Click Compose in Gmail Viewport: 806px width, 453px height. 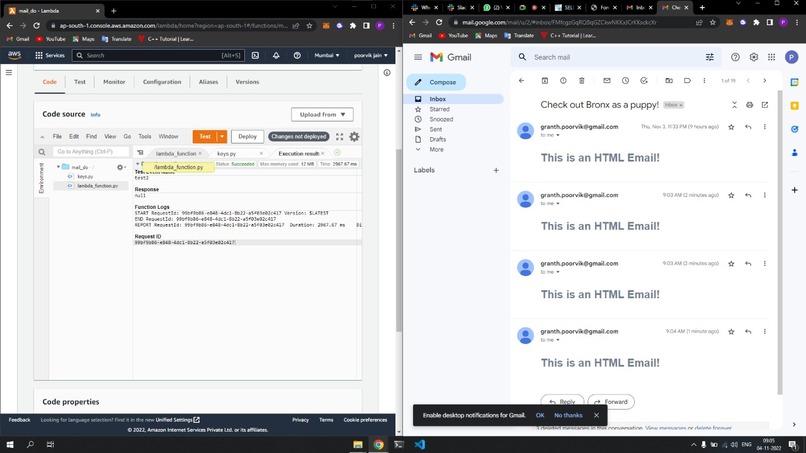tap(436, 82)
